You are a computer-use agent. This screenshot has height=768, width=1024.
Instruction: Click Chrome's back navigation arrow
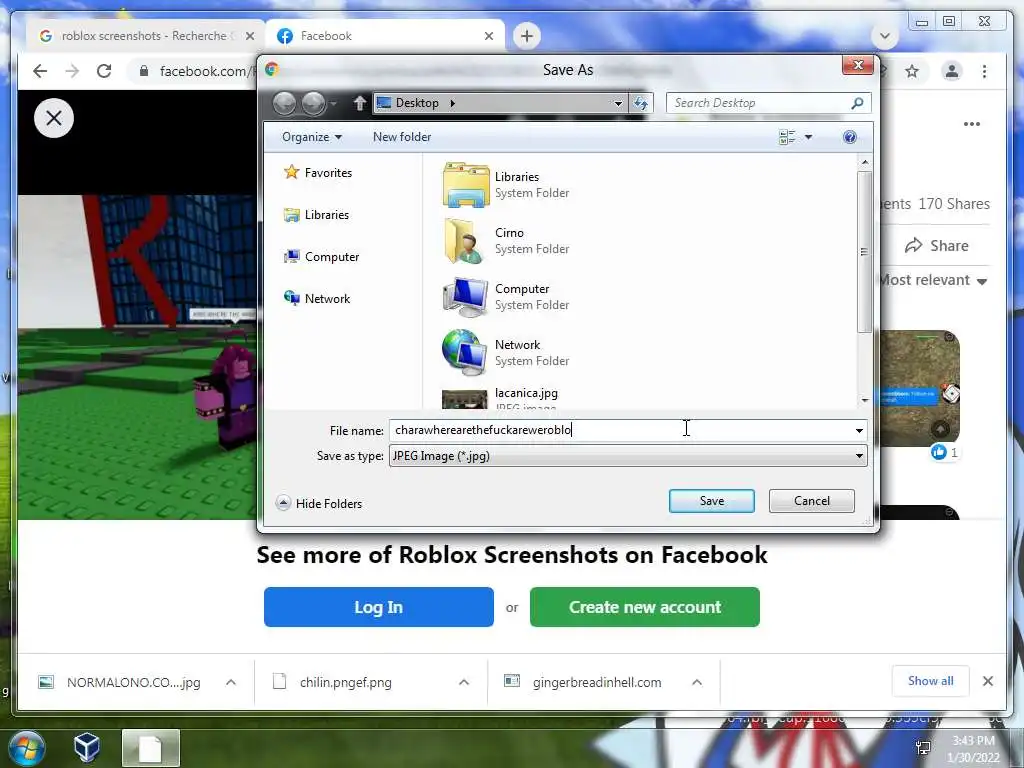click(x=40, y=71)
